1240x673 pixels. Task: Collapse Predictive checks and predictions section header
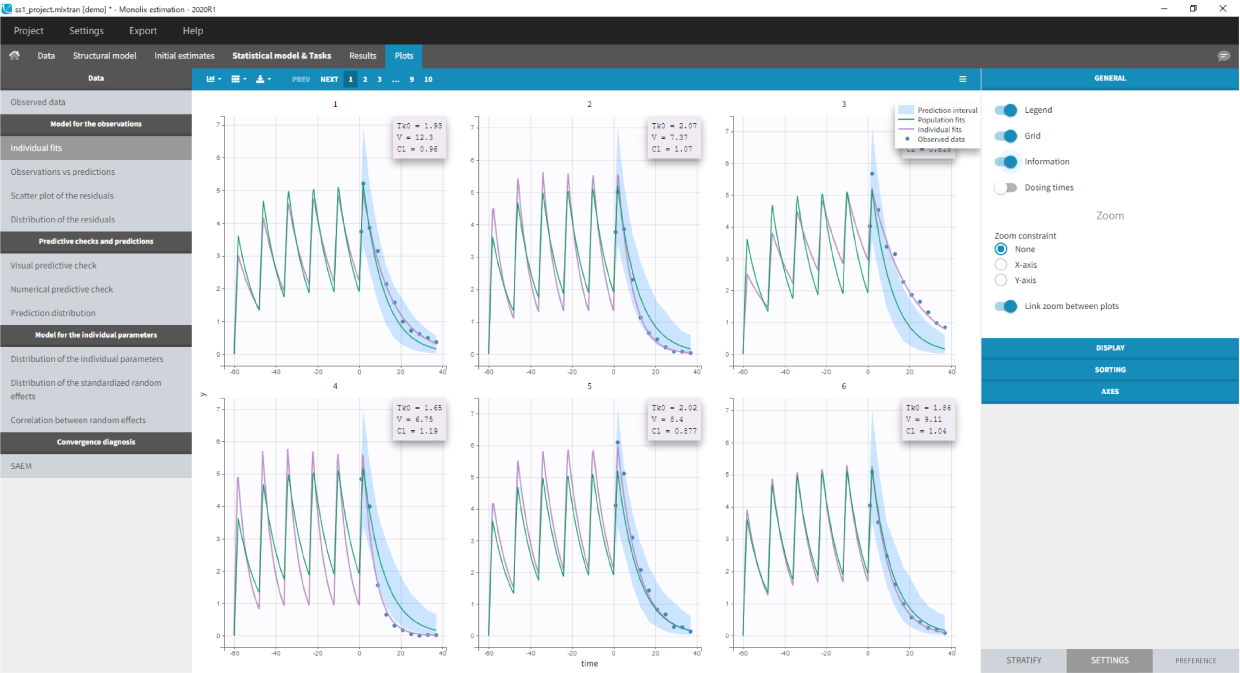point(96,242)
